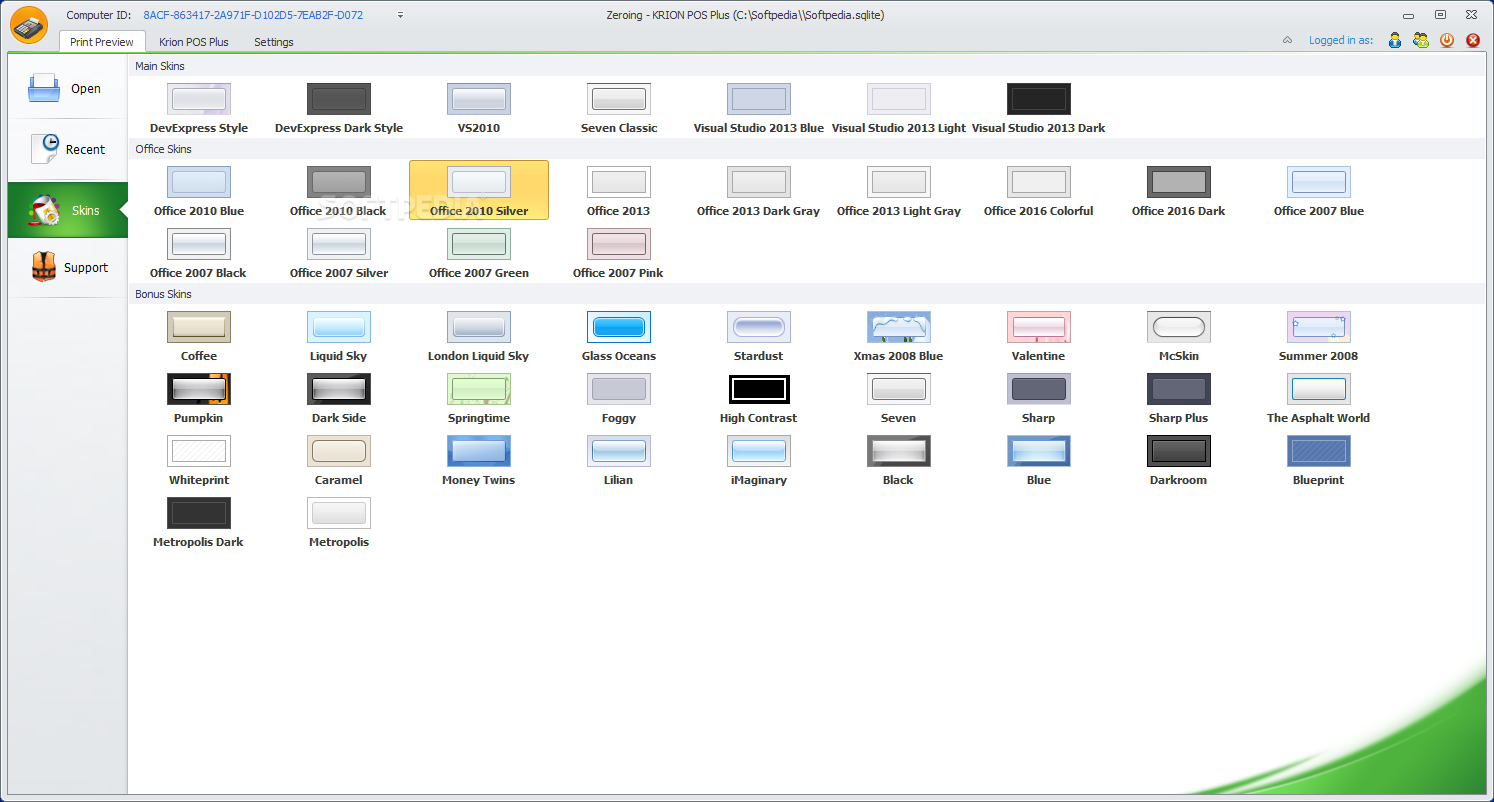Viewport: 1494px width, 802px height.
Task: Pick the Office 2007 Silver skin
Action: [x=339, y=253]
